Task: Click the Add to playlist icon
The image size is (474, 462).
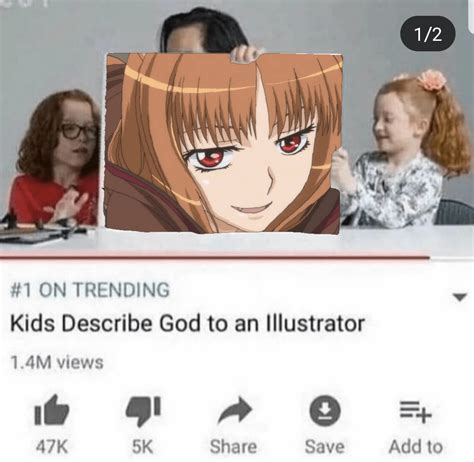Action: coord(416,411)
